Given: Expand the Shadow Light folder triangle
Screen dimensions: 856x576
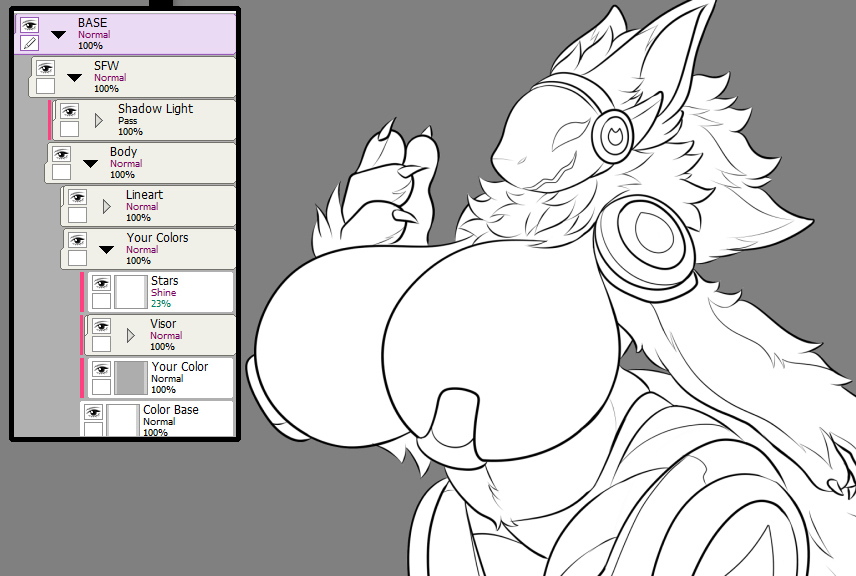Looking at the screenshot, I should click(x=98, y=120).
